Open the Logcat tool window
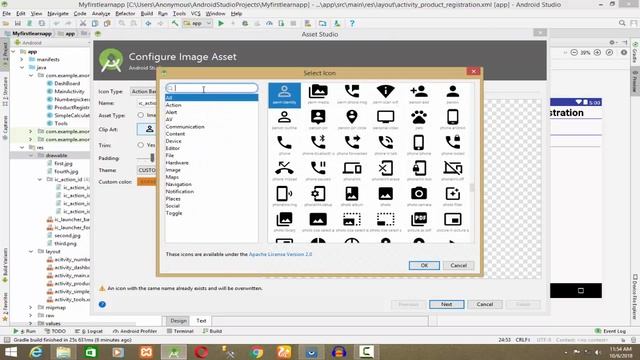The height and width of the screenshot is (360, 640). click(x=89, y=331)
